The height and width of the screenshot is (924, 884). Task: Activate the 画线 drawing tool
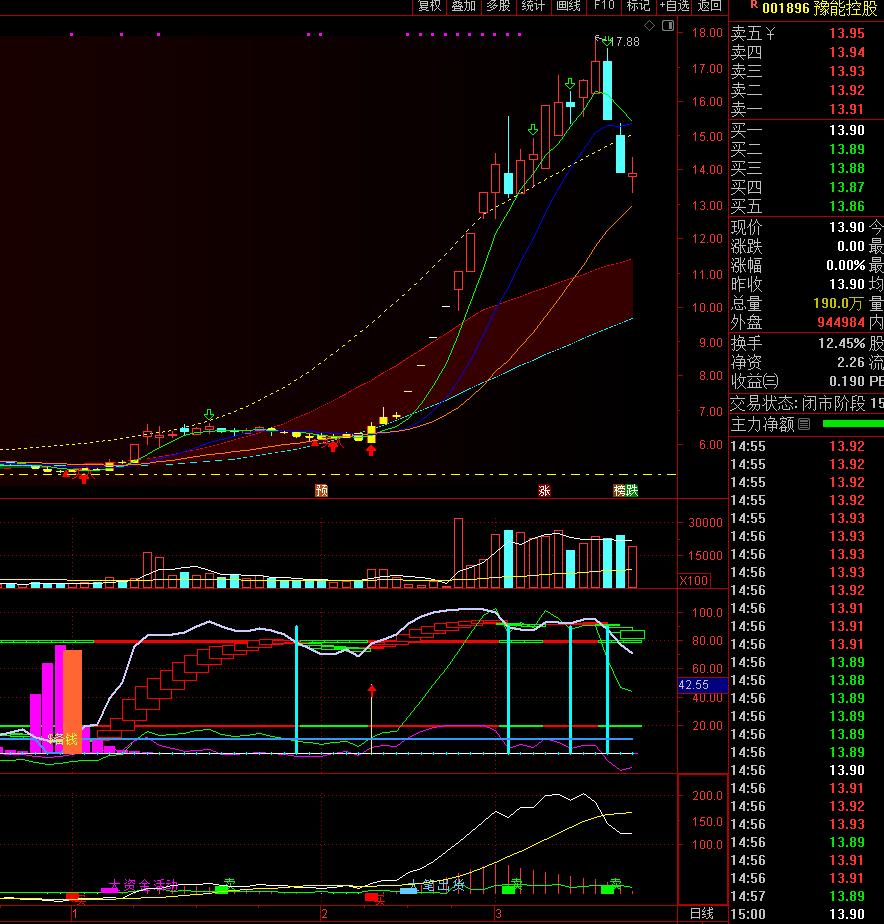pos(568,6)
